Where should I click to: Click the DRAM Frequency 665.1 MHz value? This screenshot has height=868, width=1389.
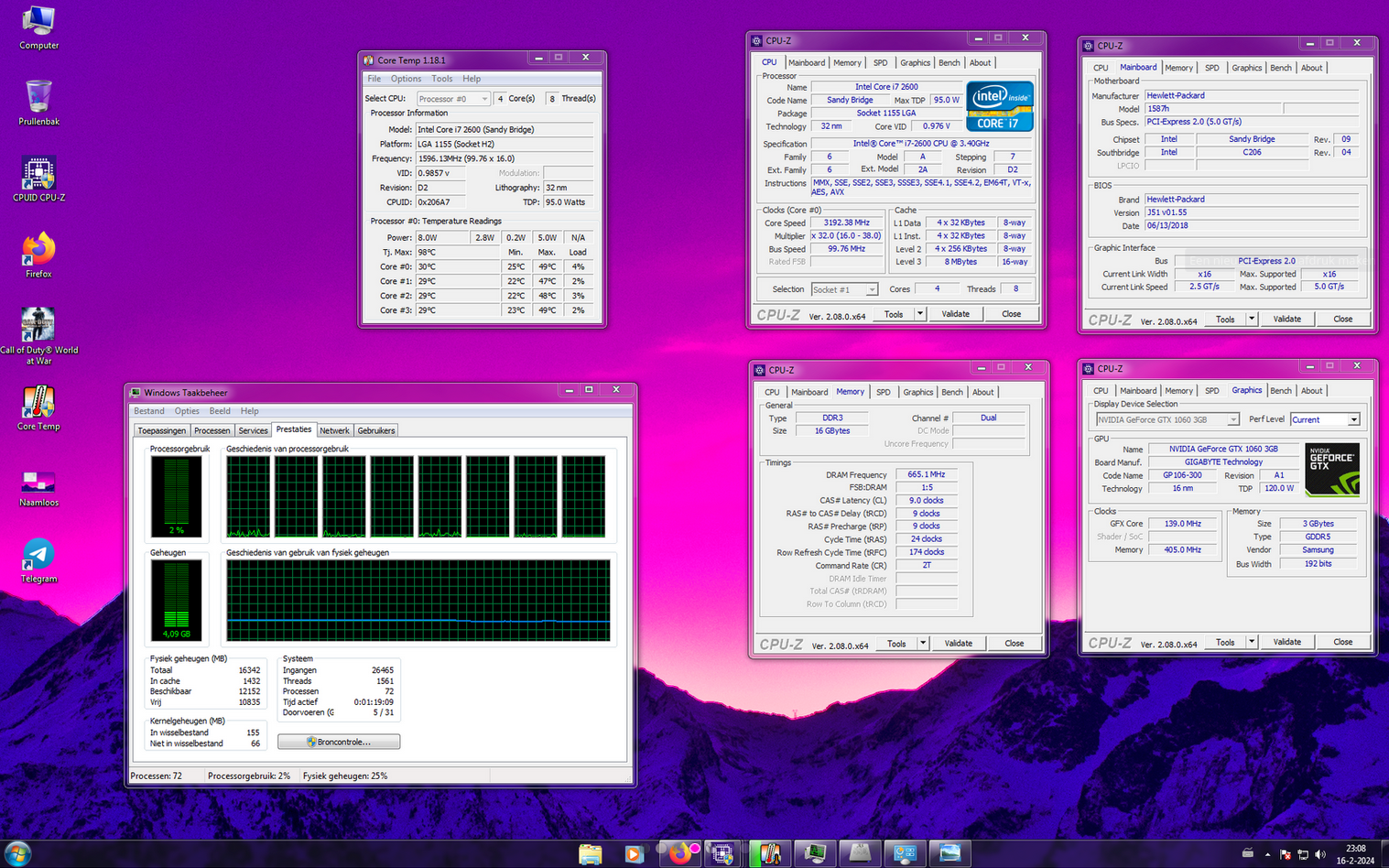tap(927, 474)
